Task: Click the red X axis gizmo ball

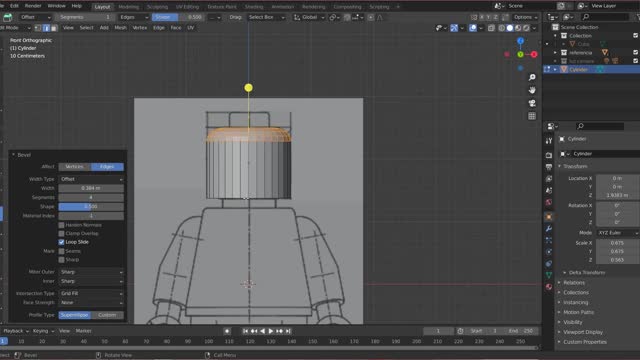Action: (533, 54)
